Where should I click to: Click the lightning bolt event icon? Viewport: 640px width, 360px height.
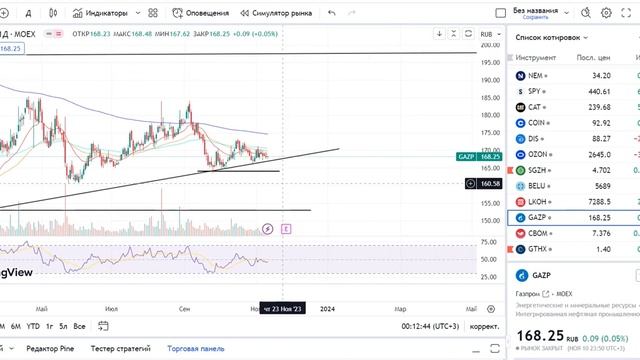[267, 229]
